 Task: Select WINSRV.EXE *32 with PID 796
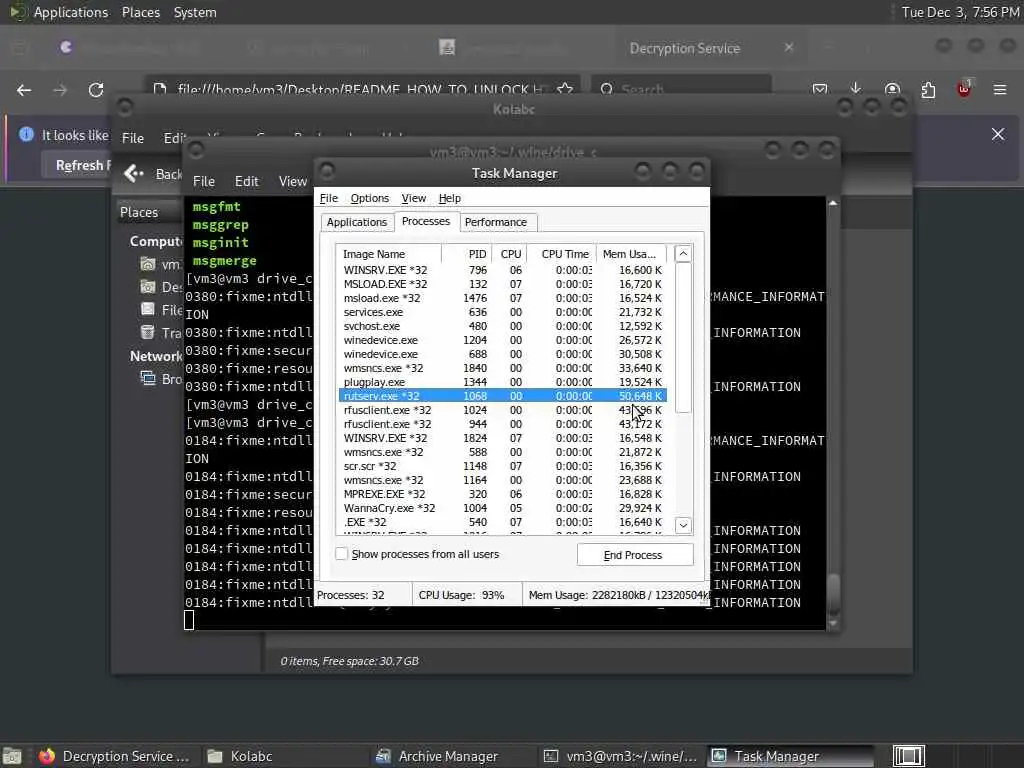tap(502, 270)
